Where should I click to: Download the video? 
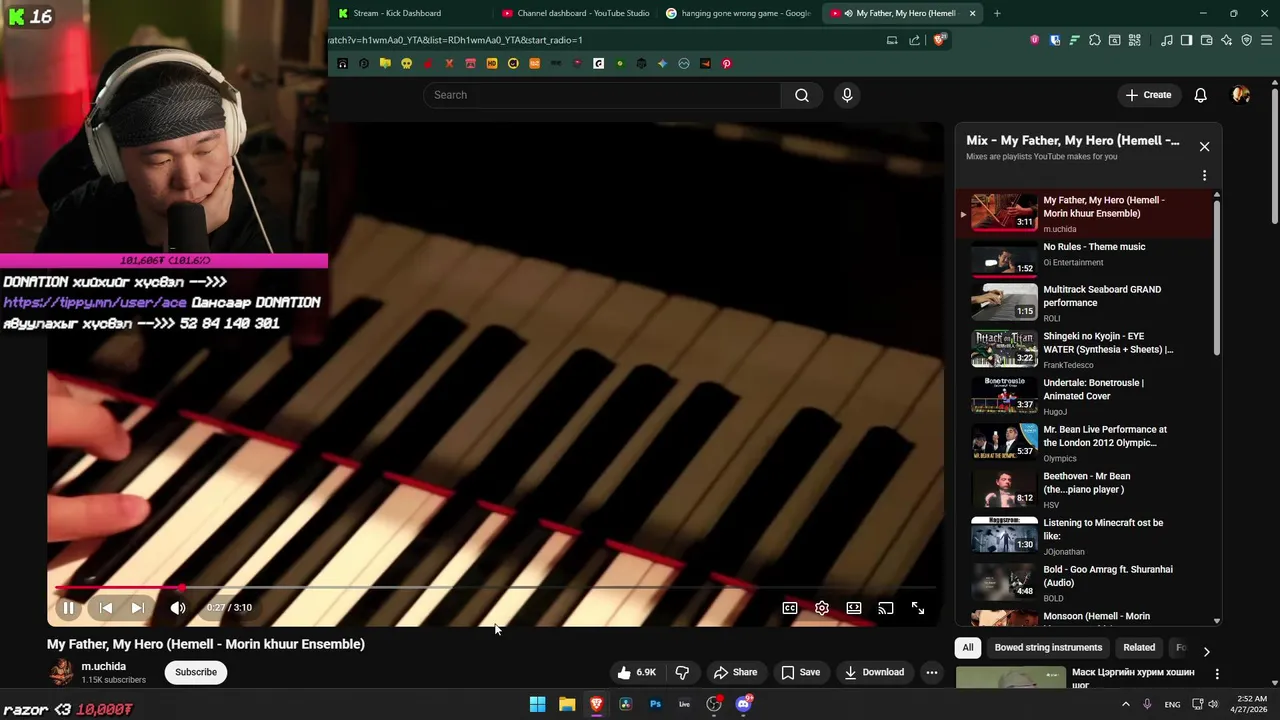click(874, 672)
